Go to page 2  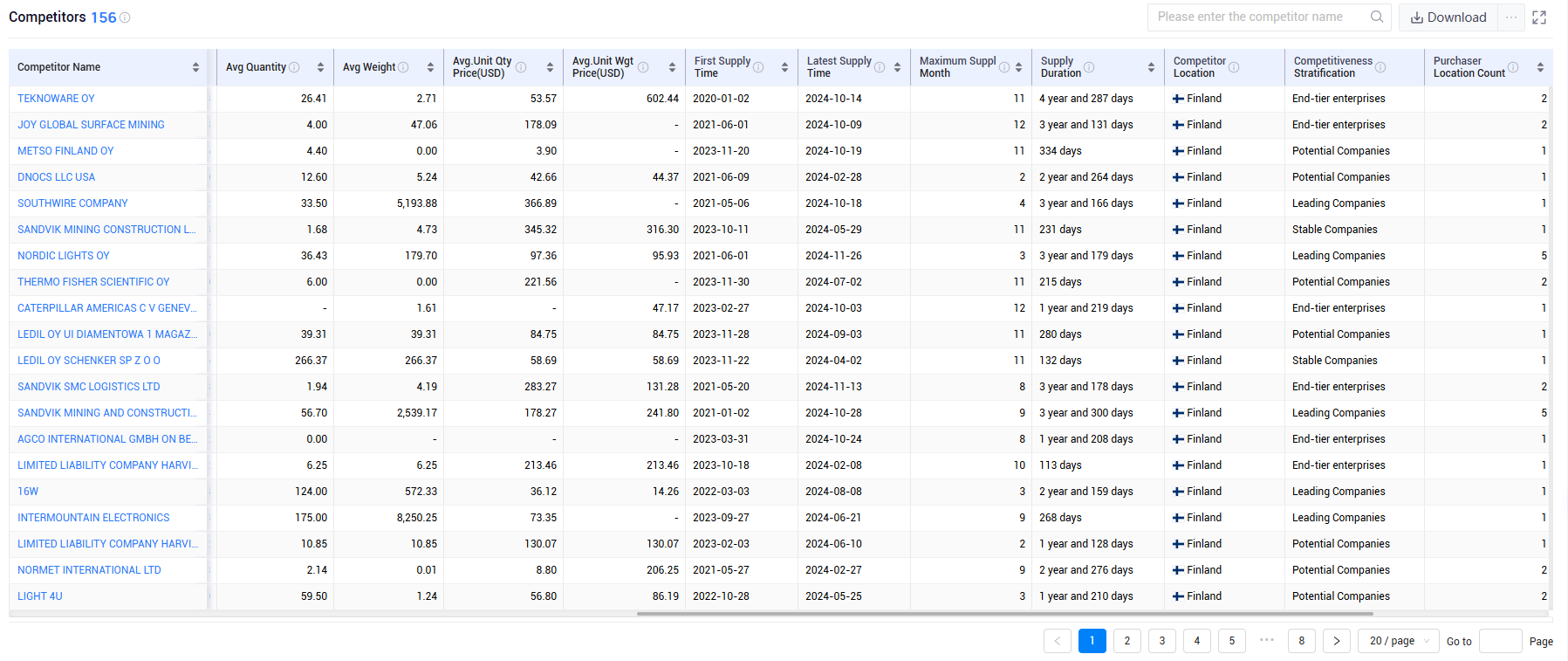point(1127,641)
